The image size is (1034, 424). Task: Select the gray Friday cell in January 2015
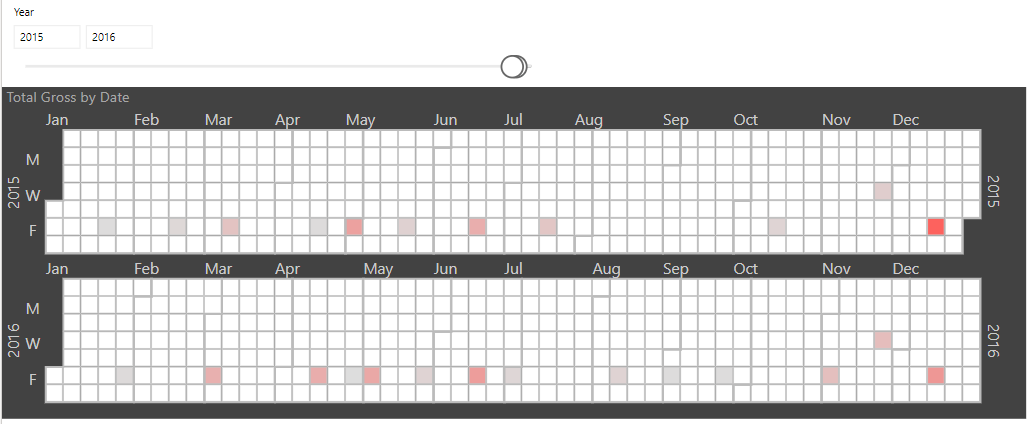coord(107,227)
